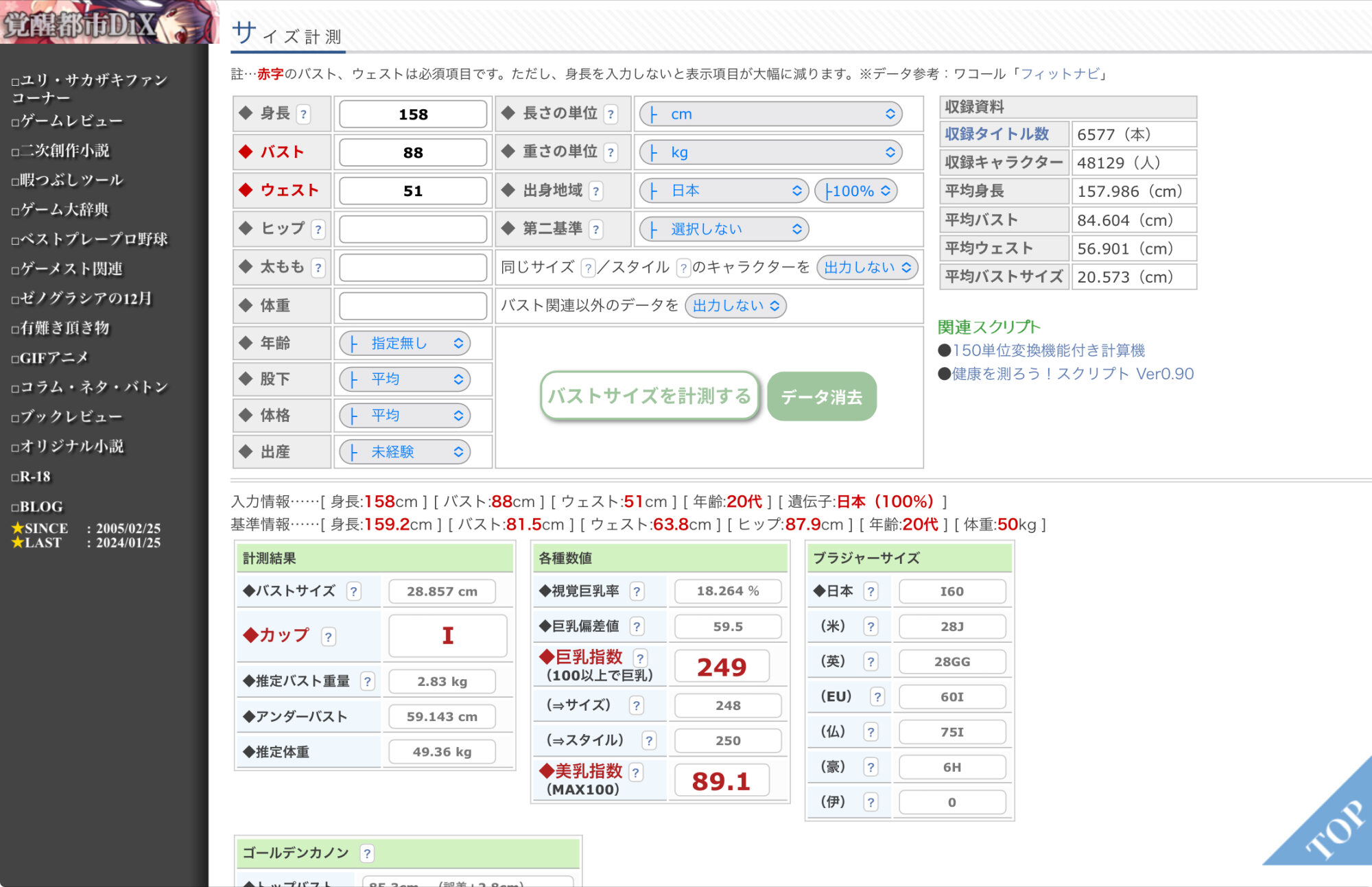Open the 出産 未経験 dropdown

[405, 451]
